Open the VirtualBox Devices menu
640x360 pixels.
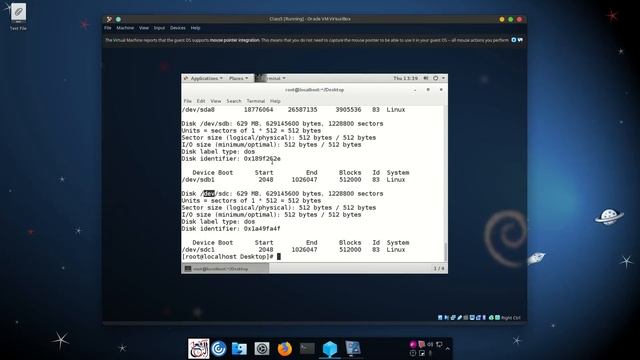coord(178,28)
